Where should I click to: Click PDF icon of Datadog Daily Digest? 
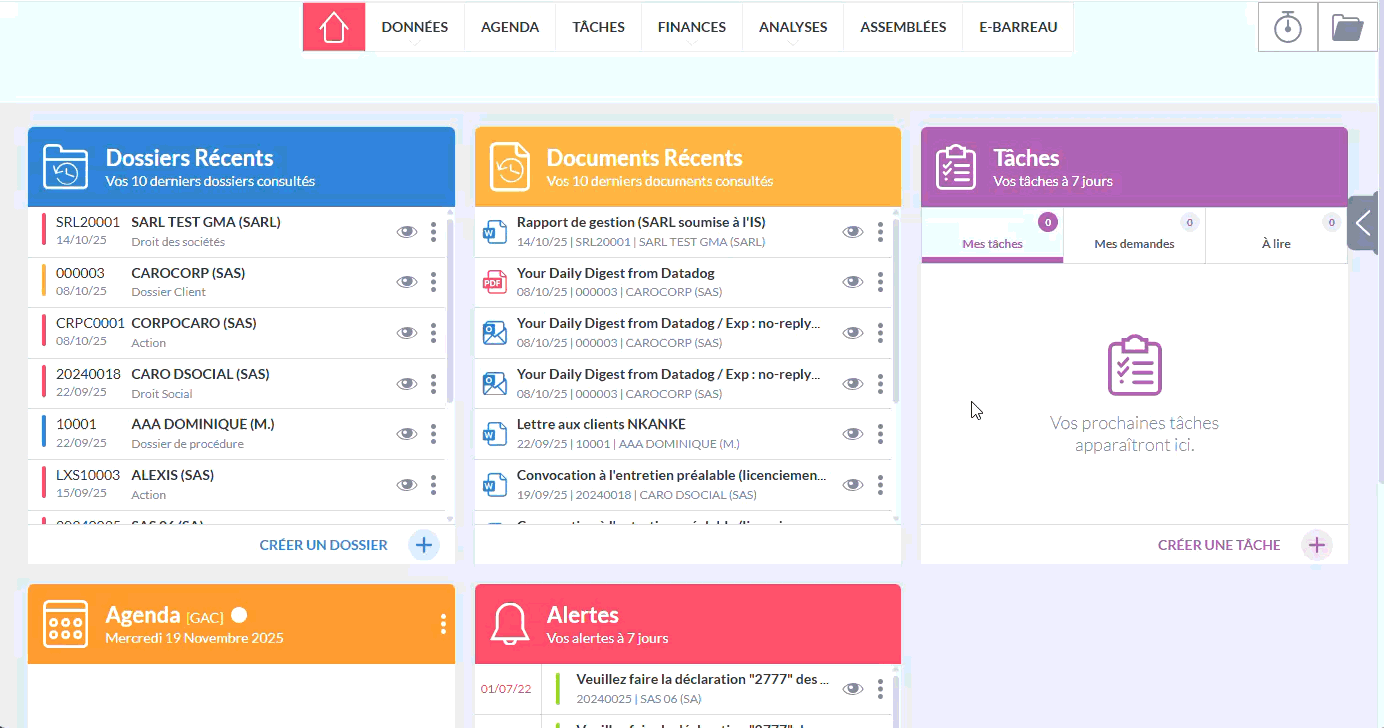coord(495,283)
